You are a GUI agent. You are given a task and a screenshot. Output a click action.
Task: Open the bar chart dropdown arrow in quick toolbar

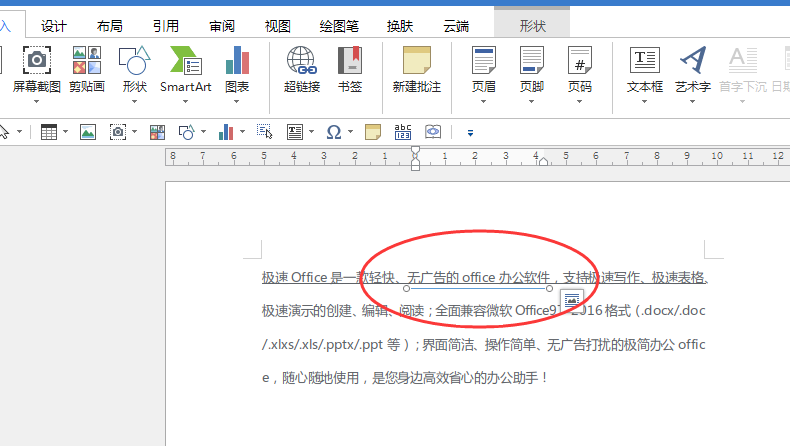[242, 132]
